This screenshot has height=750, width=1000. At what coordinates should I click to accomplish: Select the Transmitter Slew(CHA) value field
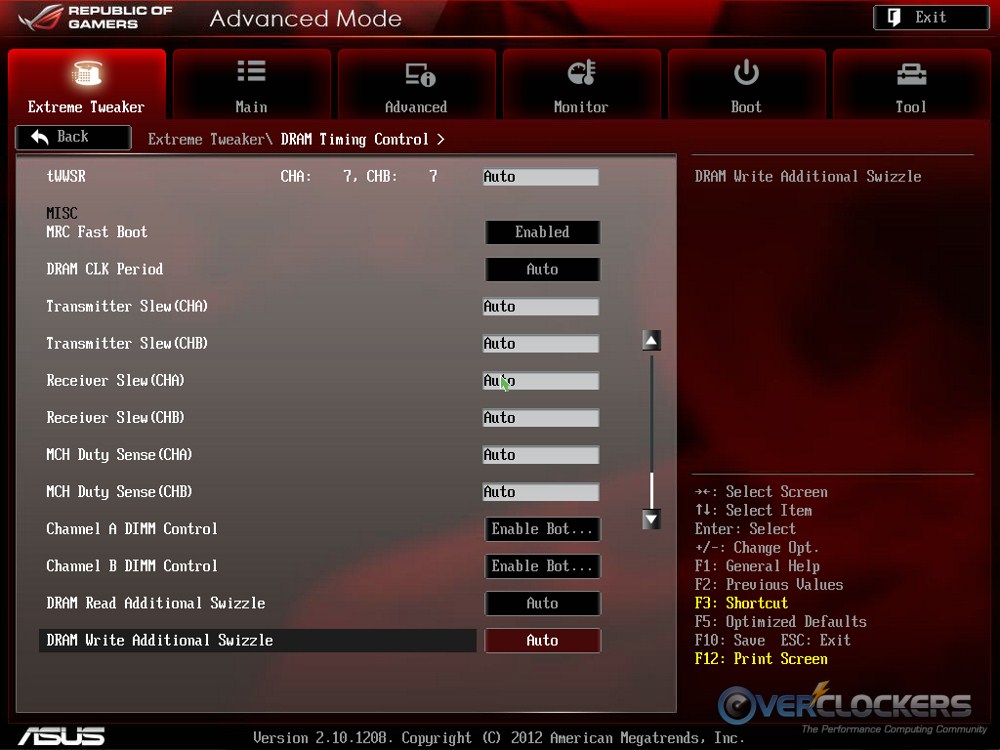540,307
